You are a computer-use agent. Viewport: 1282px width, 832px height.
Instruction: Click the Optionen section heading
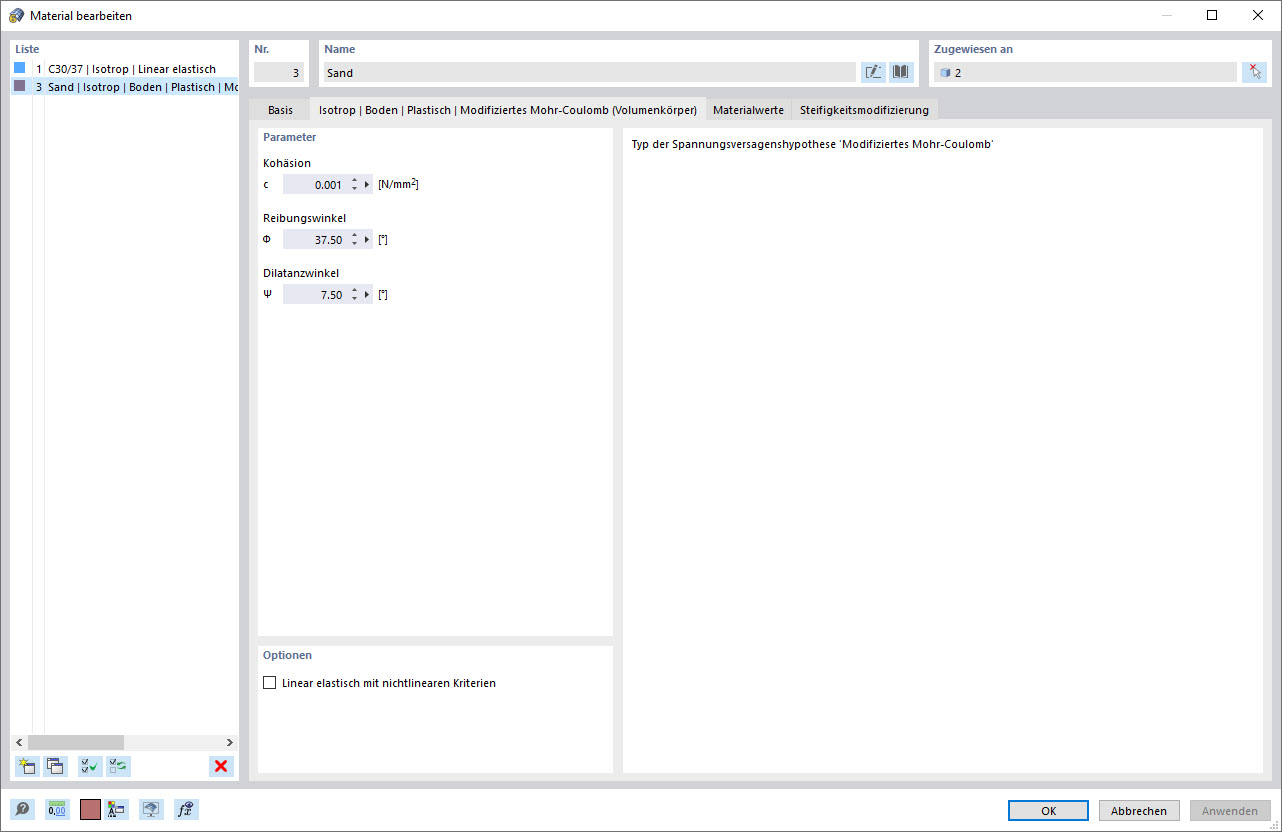click(x=287, y=655)
